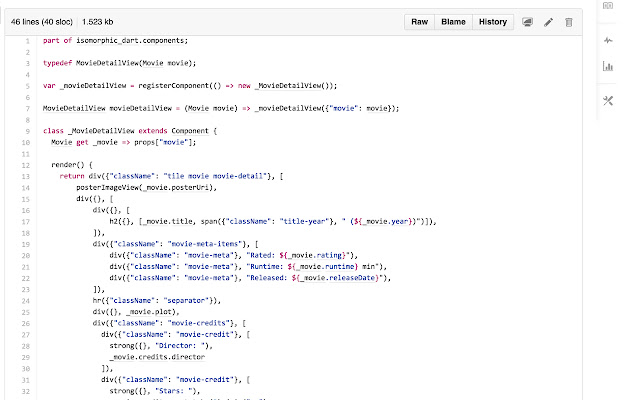Select line number 7
Viewport: 640px width, 400px height.
coord(28,109)
